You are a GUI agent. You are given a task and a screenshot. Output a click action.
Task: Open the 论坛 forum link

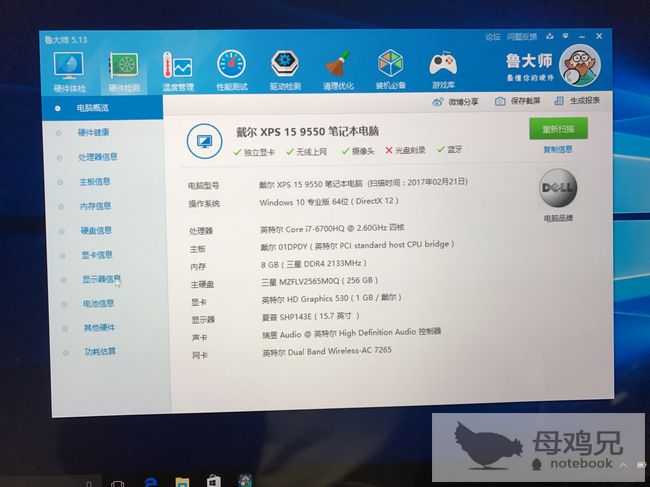click(493, 37)
